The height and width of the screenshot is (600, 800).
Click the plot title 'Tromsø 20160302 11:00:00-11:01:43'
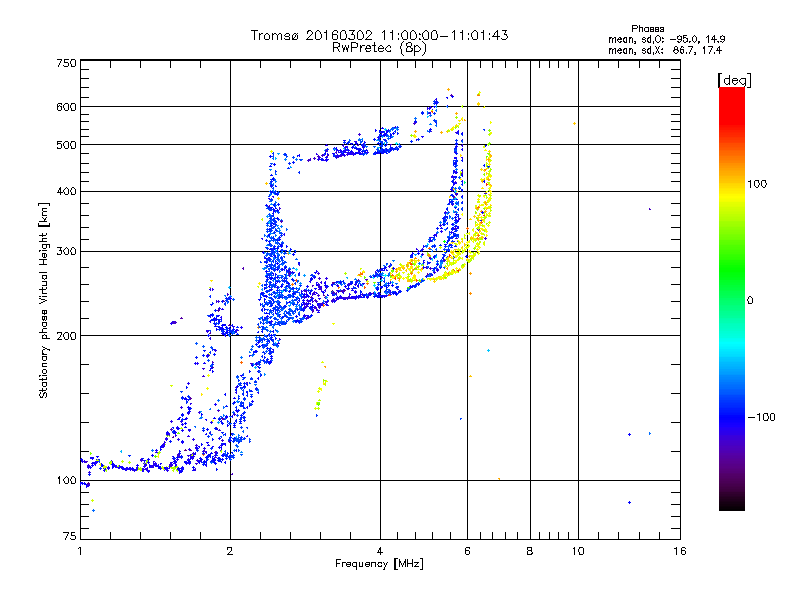pos(379,35)
